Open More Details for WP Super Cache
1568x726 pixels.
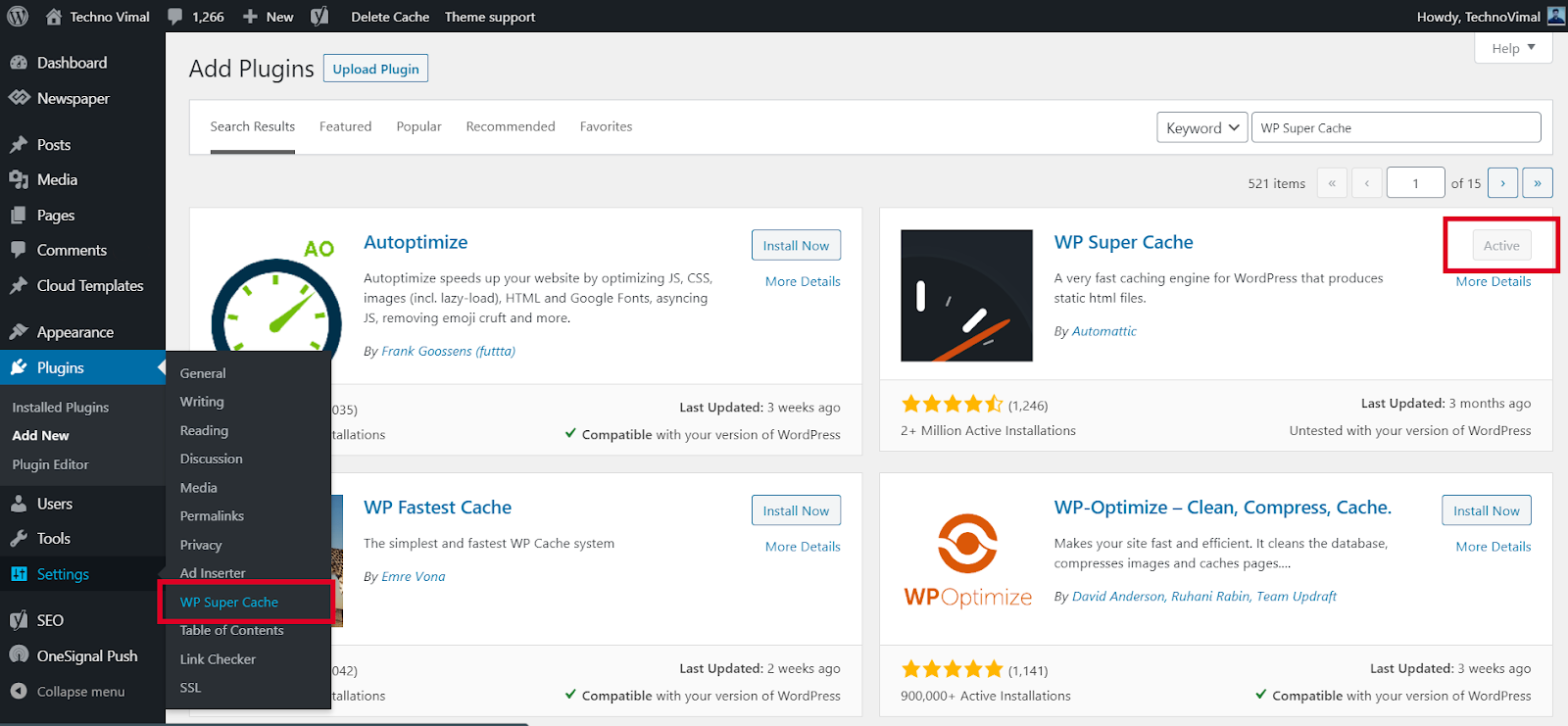1494,281
